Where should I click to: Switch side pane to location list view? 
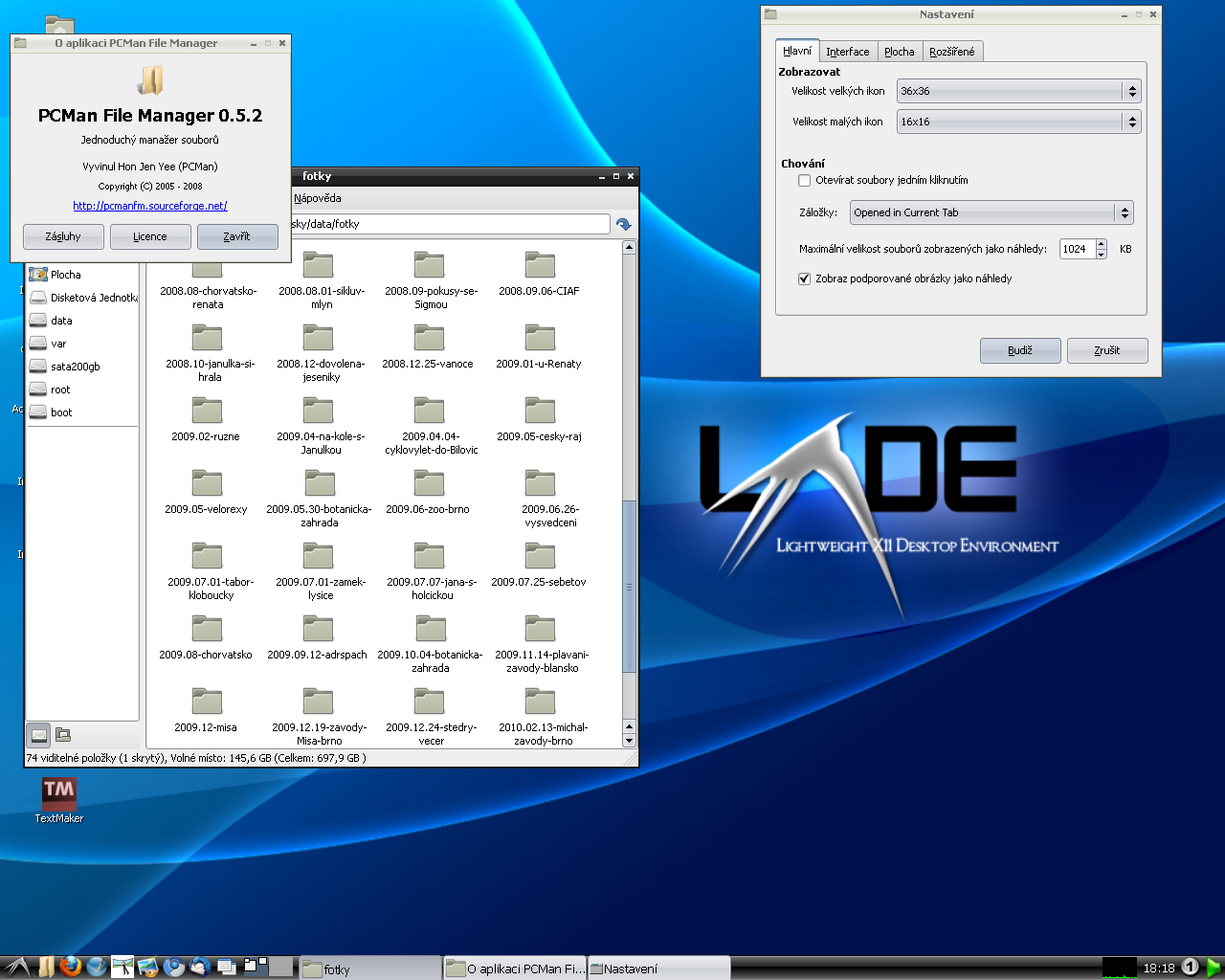(39, 735)
